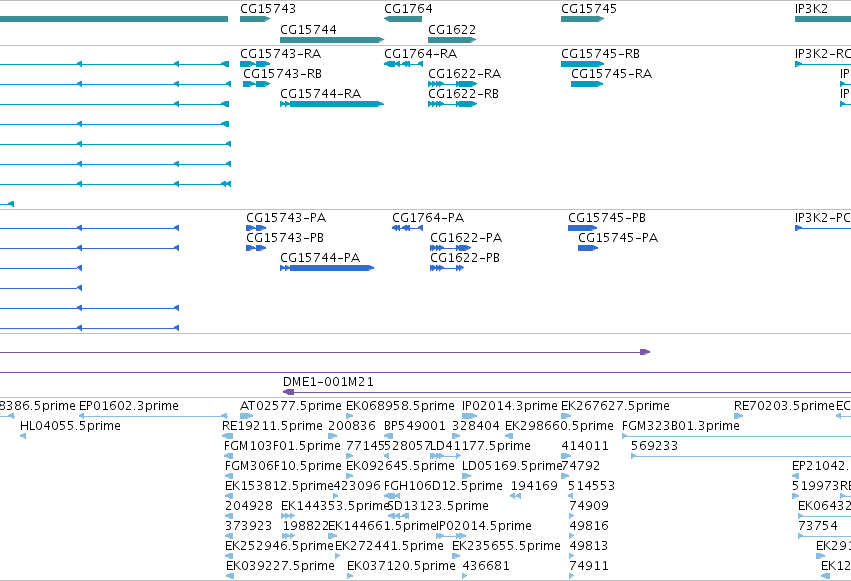This screenshot has height=581, width=851.
Task: Select EST EP01602.3prime
Action: click(129, 406)
